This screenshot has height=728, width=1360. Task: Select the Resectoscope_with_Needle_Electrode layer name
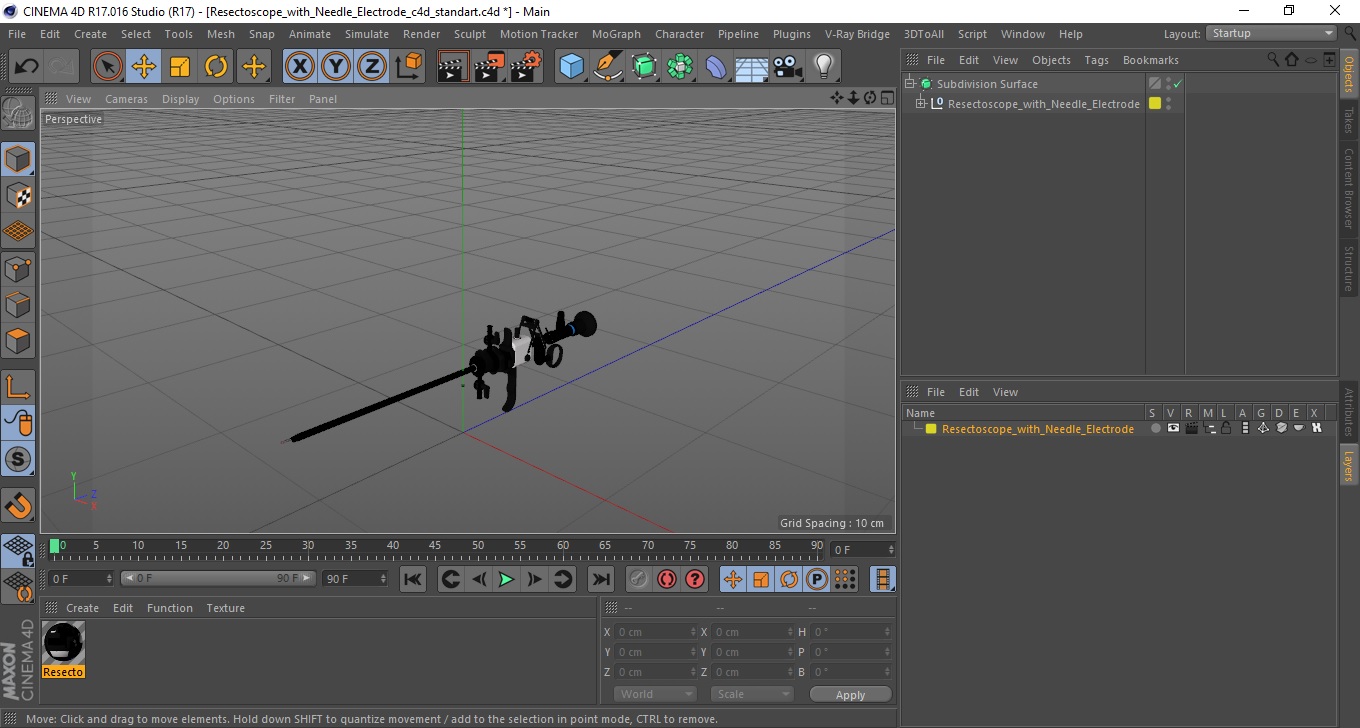pyautogui.click(x=1037, y=429)
